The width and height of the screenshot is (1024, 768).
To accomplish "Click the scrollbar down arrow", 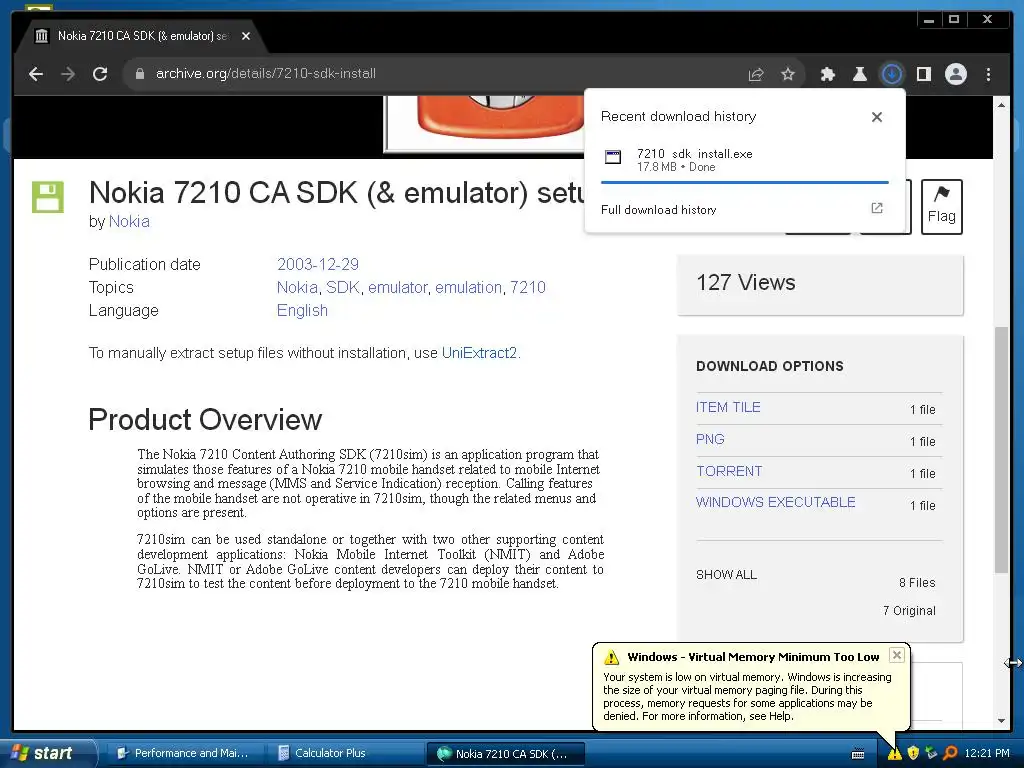I will 1001,721.
